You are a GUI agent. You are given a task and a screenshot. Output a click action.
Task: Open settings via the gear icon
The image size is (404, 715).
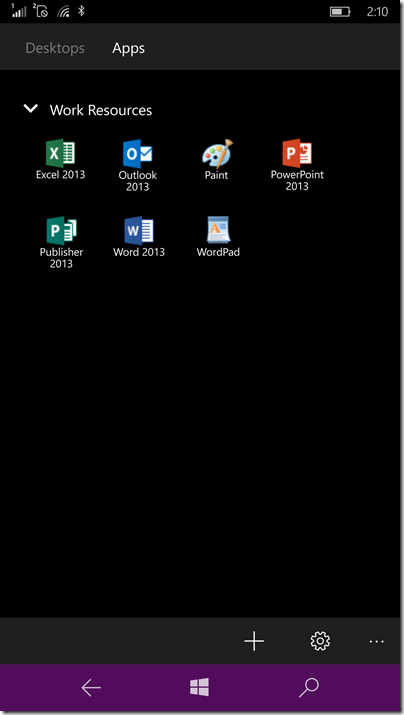[x=320, y=641]
